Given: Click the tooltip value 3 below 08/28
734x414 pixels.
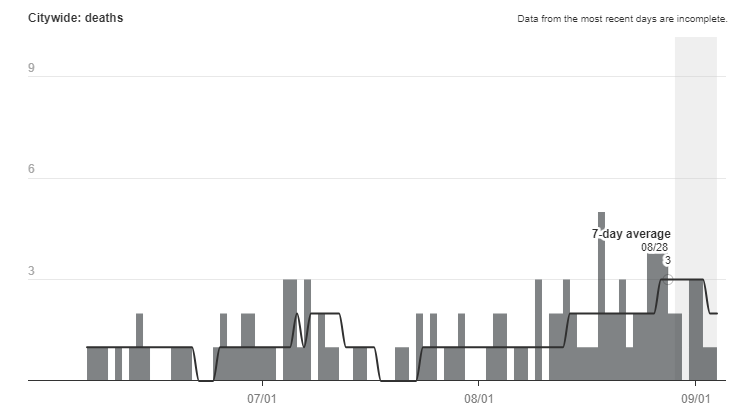Looking at the screenshot, I should 667,260.
